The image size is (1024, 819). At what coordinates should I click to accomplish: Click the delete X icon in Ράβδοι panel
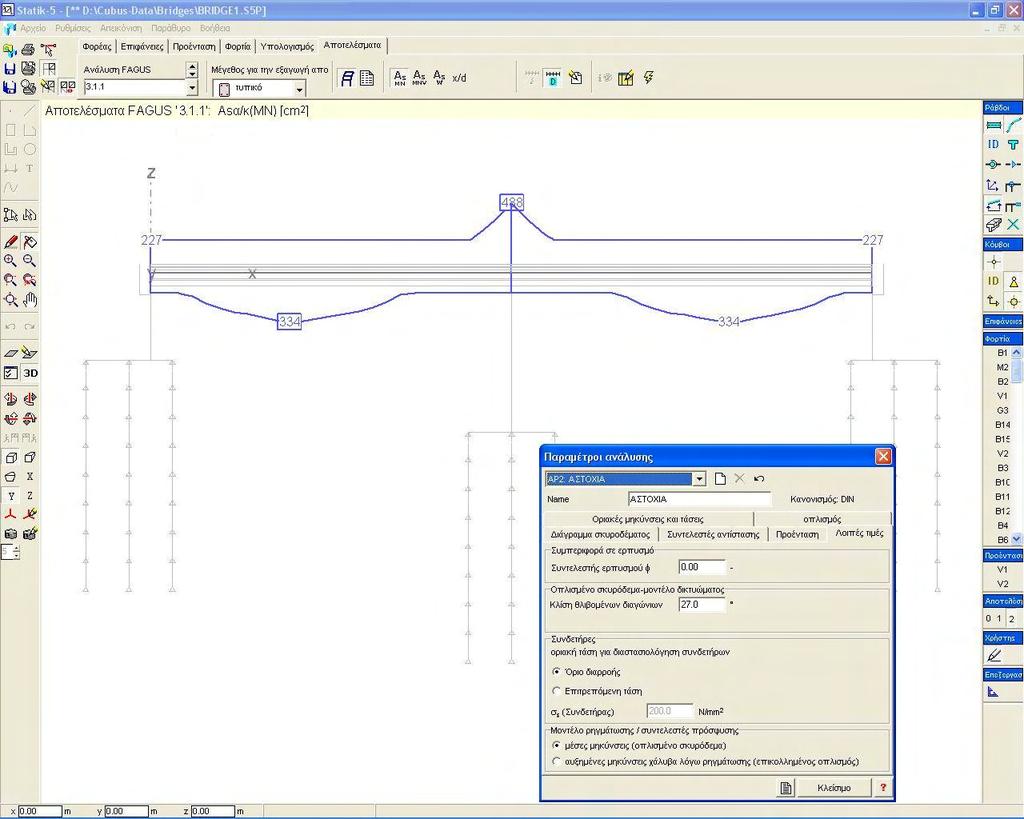point(1013,225)
